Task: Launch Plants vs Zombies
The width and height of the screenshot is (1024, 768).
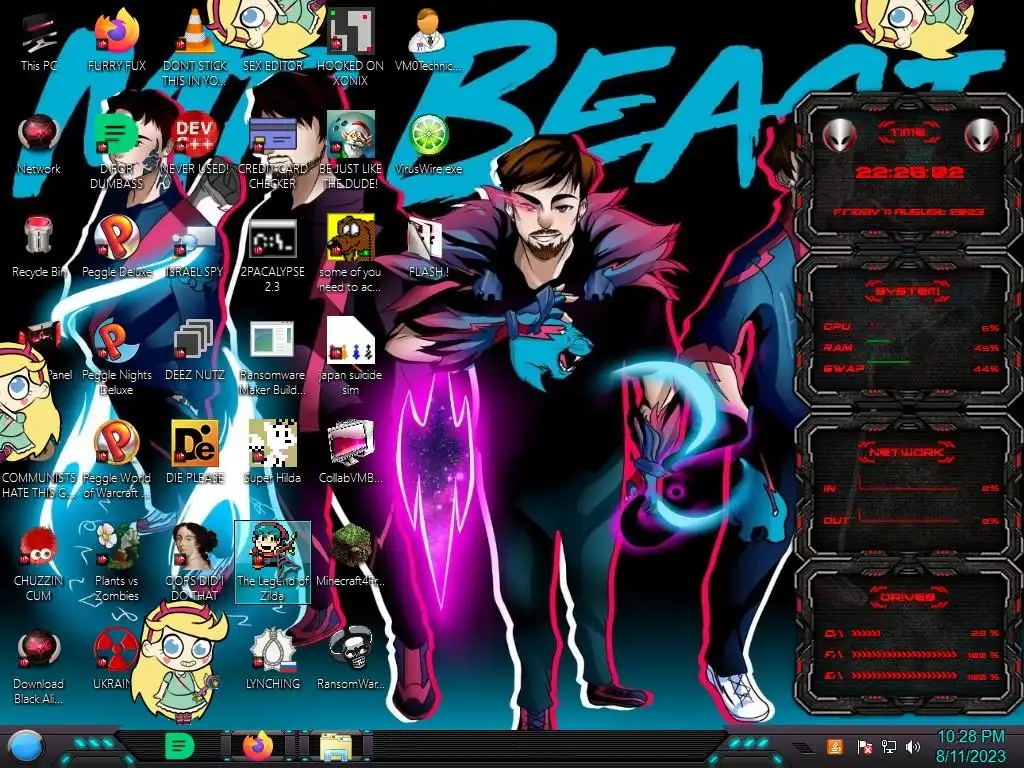Action: coord(116,562)
